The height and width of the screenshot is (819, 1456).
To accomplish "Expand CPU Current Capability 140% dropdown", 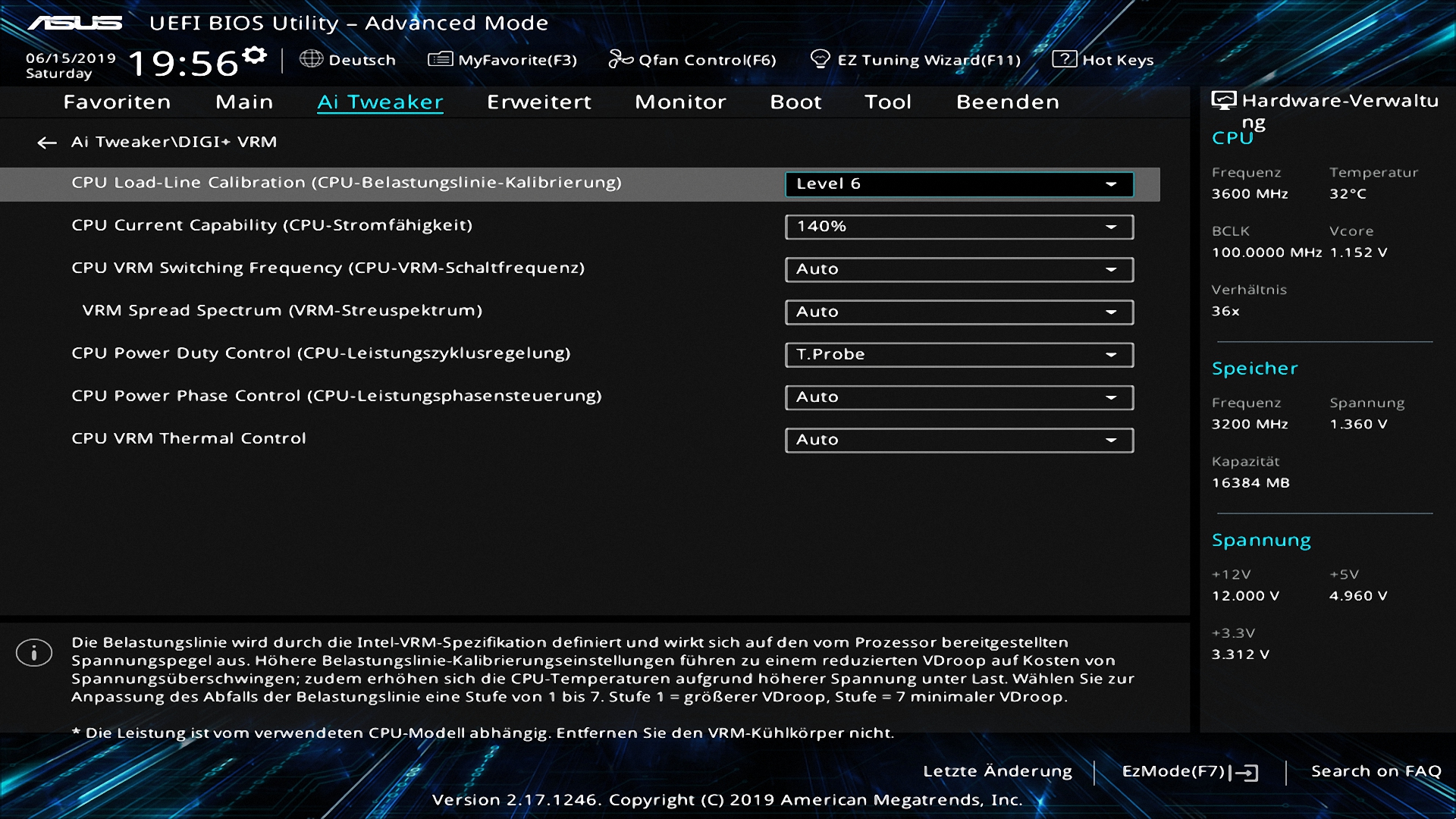I will 959,227.
